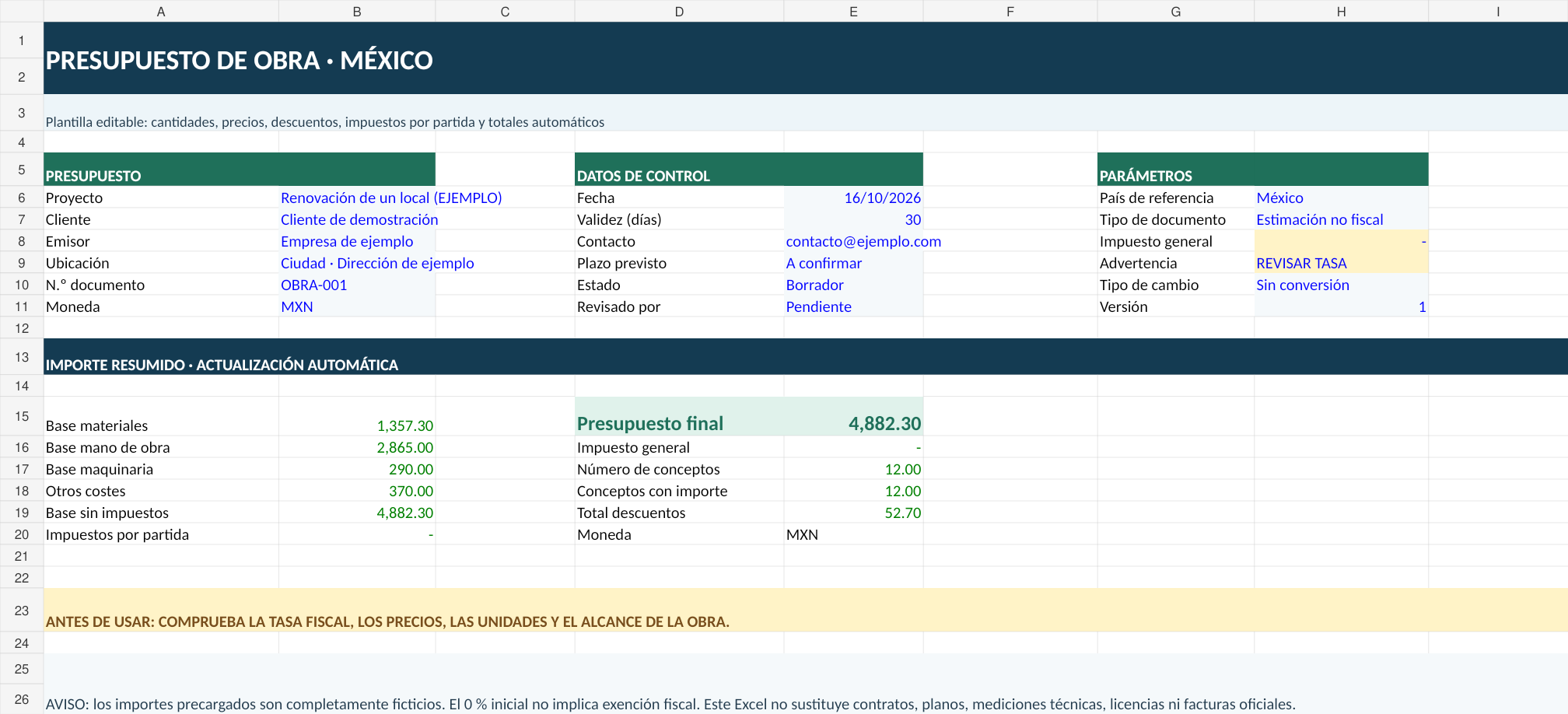Select row 13 header
Screen dimensions: 1568x714
click(x=22, y=357)
